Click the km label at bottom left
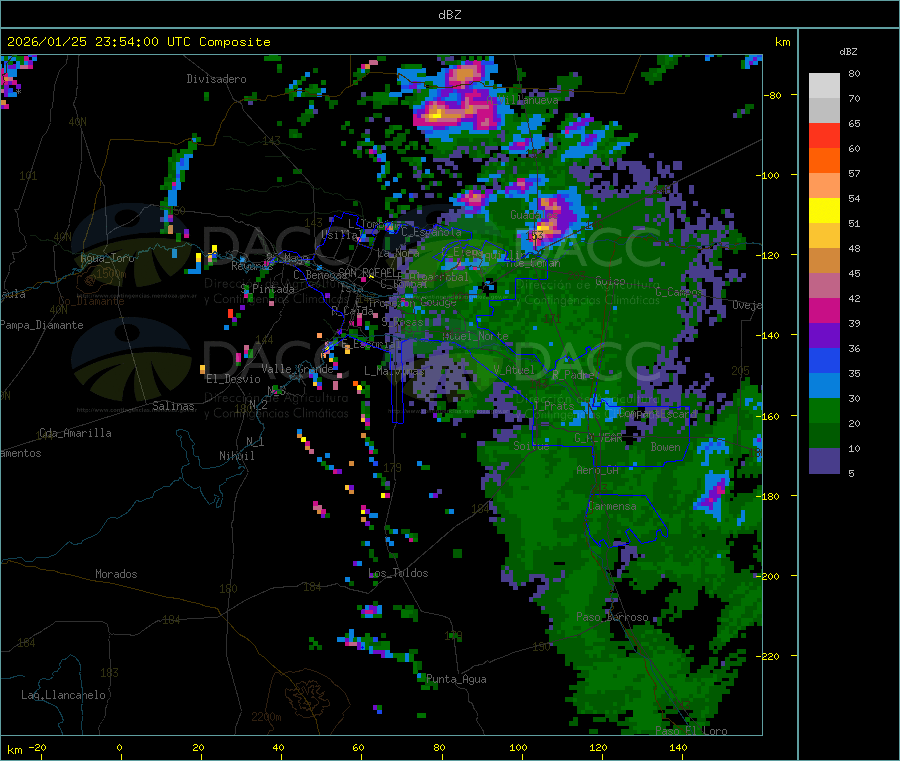The width and height of the screenshot is (900, 761). [14, 750]
